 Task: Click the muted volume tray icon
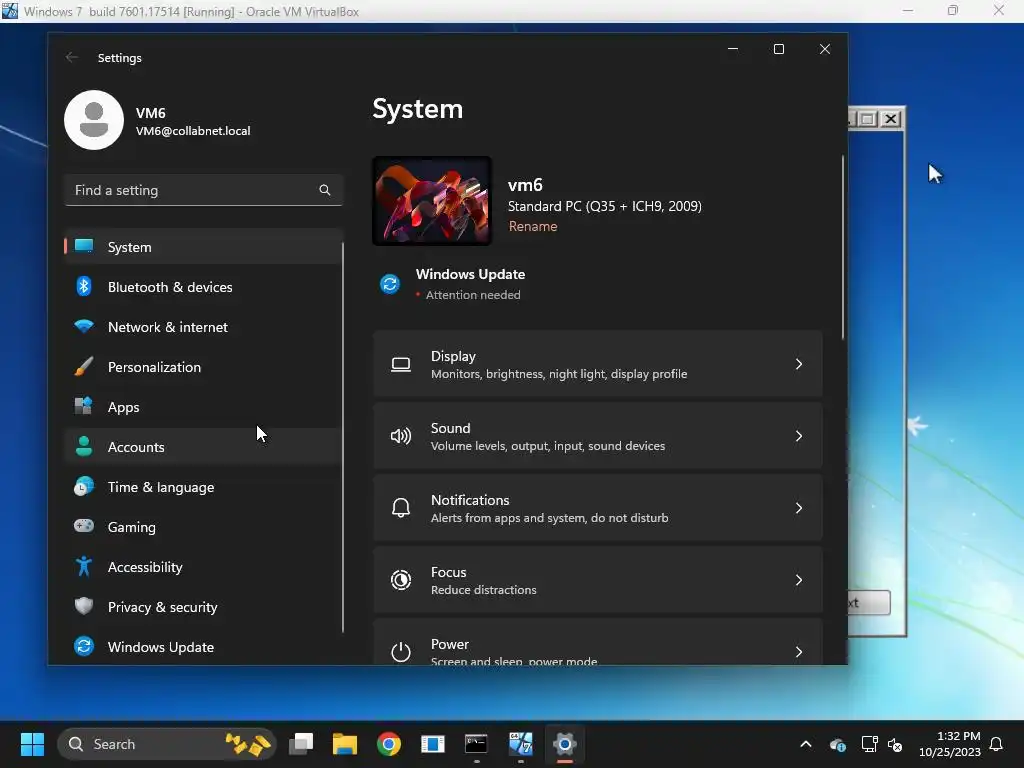point(895,744)
